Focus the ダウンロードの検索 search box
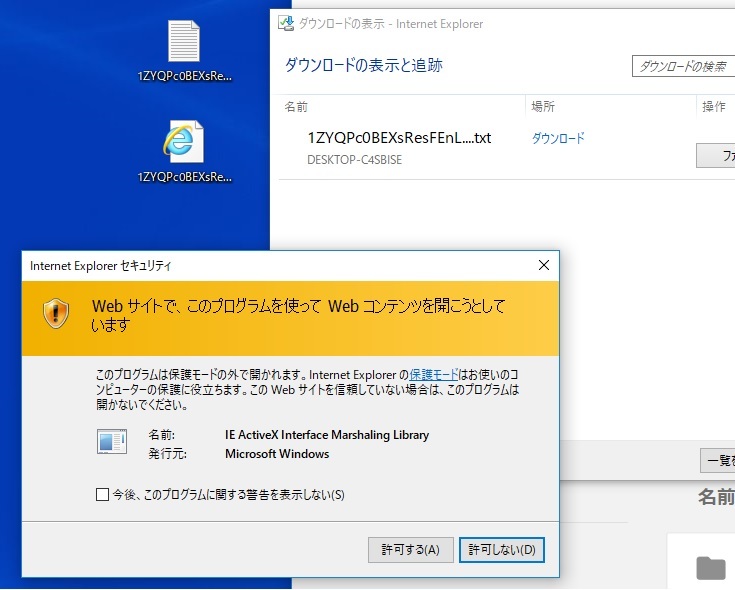This screenshot has height=590, width=735. click(x=684, y=66)
